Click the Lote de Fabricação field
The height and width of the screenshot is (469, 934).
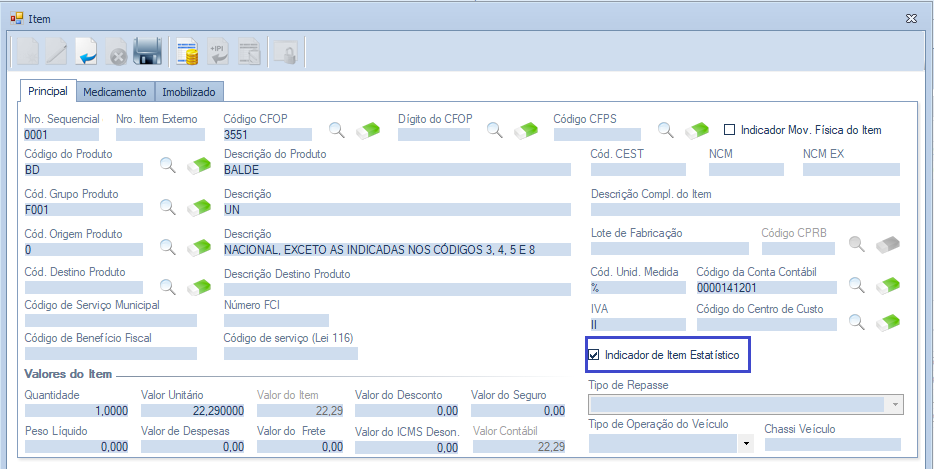tap(670, 249)
